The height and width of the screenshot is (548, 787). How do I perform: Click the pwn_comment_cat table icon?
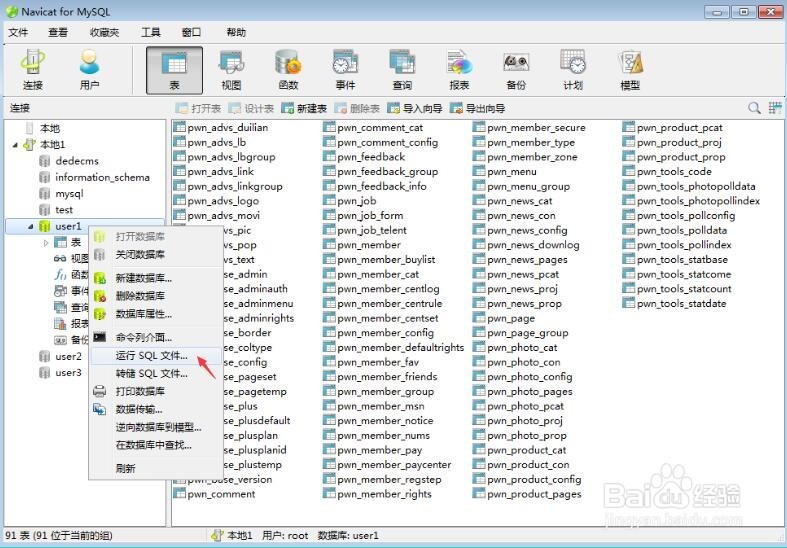point(329,127)
